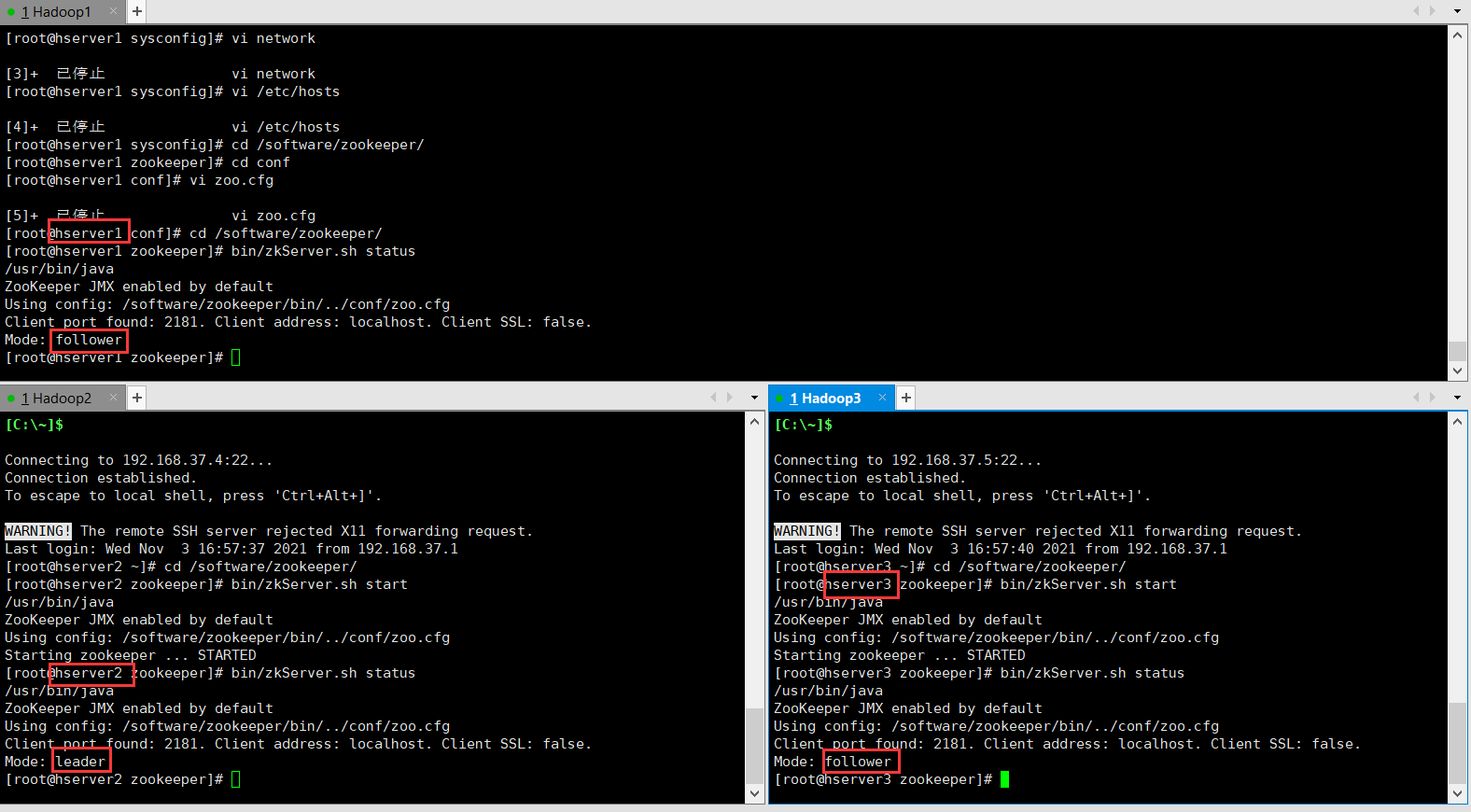
Task: Click the Hadoop2 scrollbar thumb
Action: tap(755, 746)
